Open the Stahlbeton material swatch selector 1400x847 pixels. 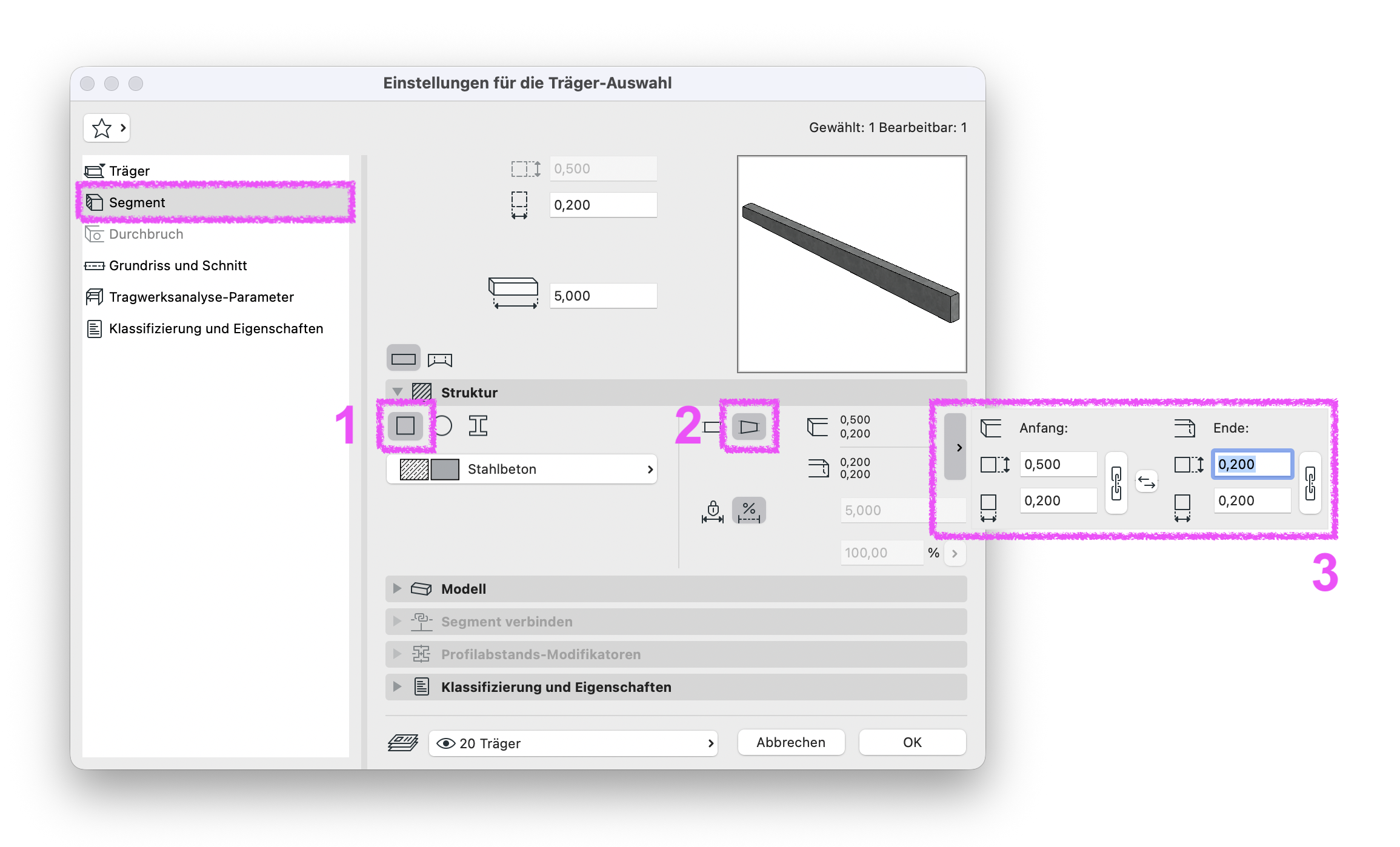click(522, 469)
